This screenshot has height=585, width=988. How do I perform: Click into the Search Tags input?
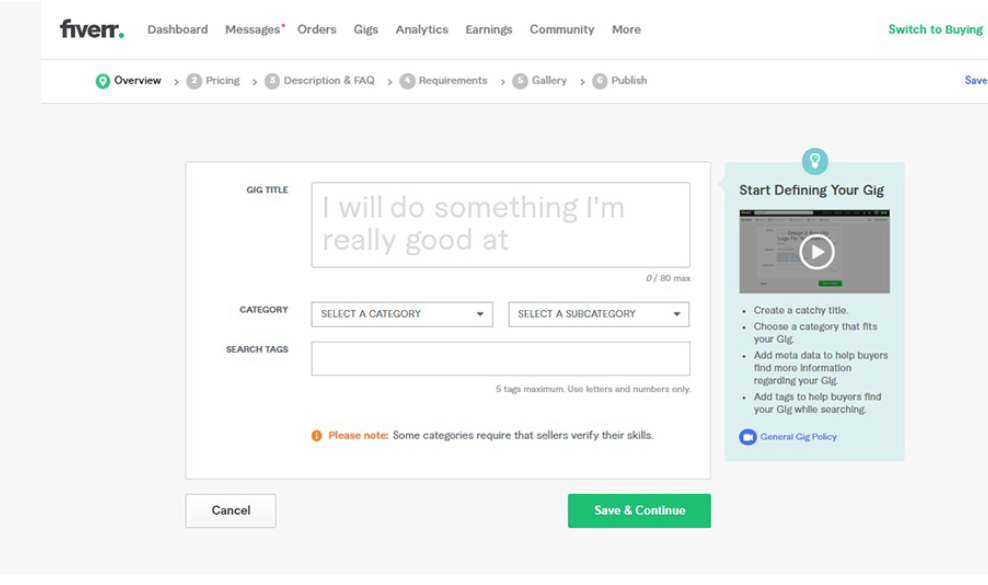500,359
